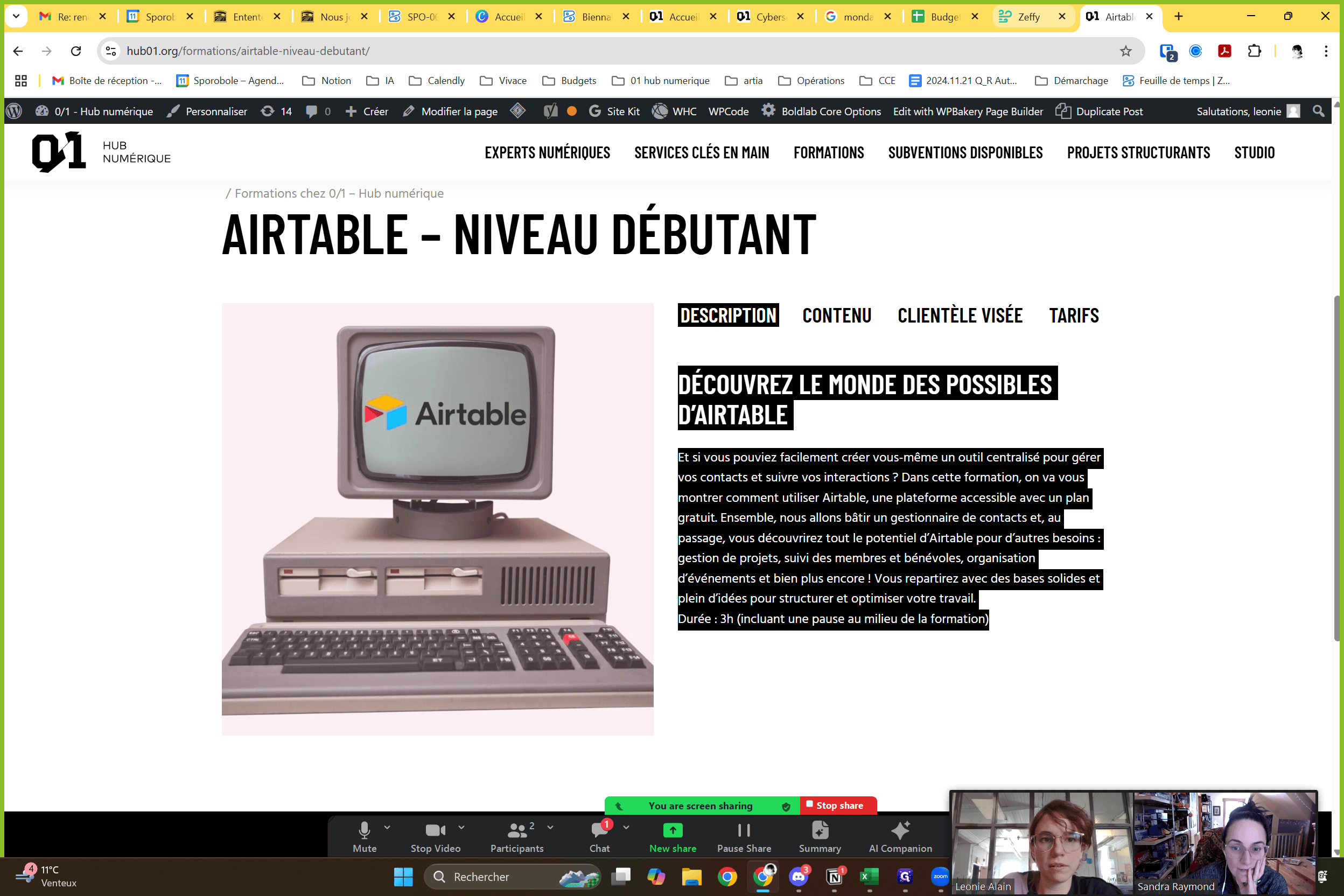Open the Chrome apps grid shortcut
Viewport: 1344px width, 896px height.
21,81
